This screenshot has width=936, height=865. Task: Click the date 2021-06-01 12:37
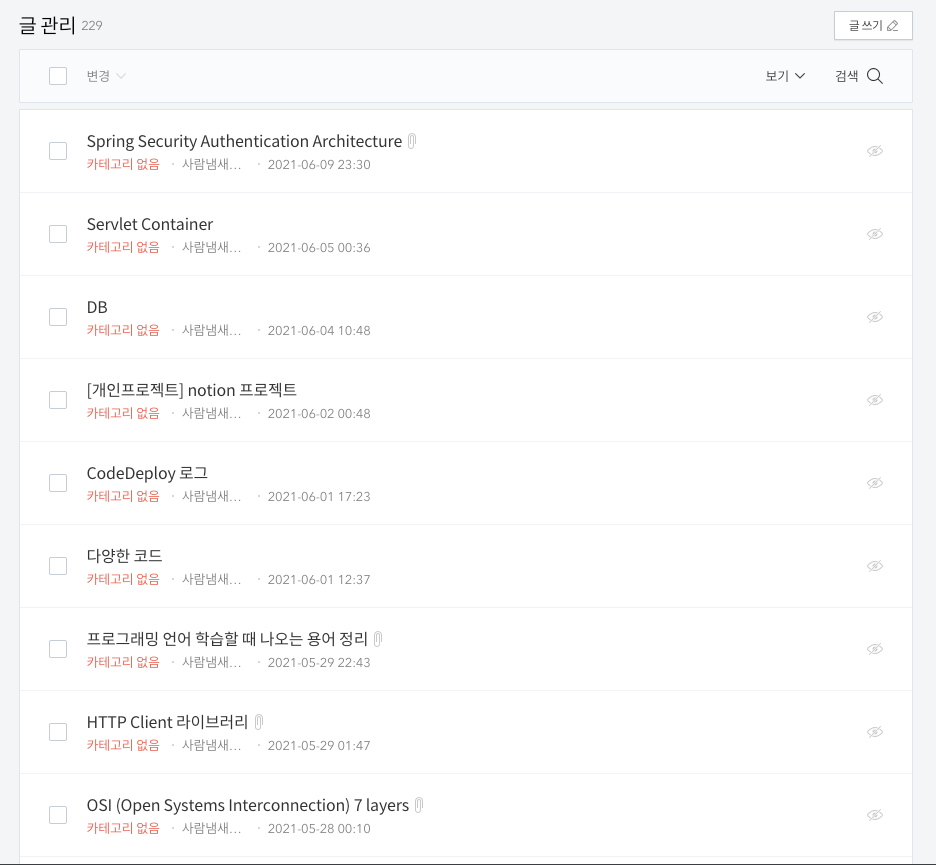[319, 580]
